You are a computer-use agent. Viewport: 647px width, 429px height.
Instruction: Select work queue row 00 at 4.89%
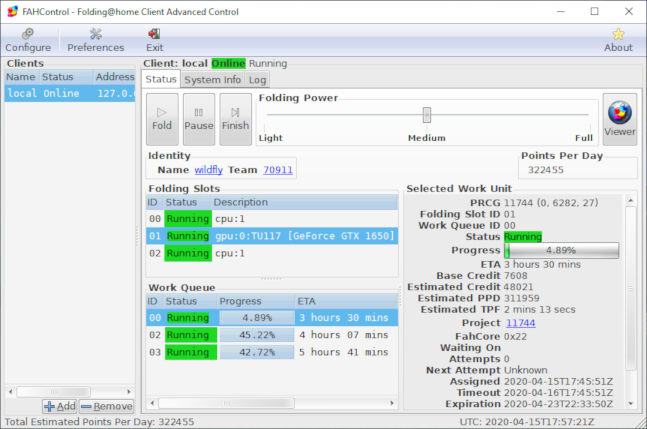point(272,318)
